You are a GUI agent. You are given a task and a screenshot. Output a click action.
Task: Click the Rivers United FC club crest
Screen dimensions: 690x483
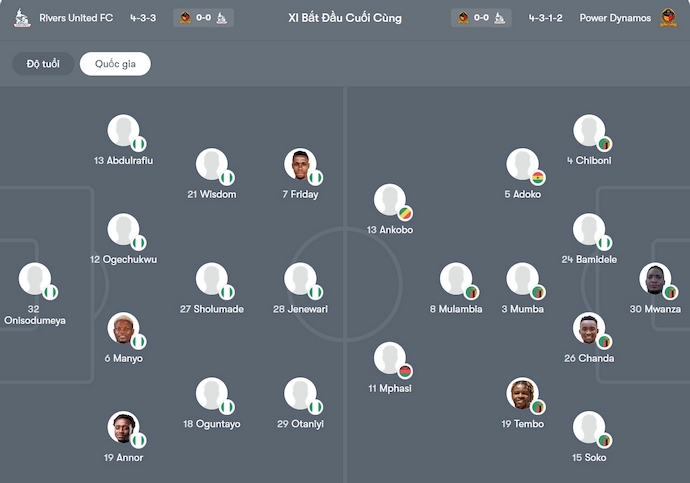tap(22, 18)
